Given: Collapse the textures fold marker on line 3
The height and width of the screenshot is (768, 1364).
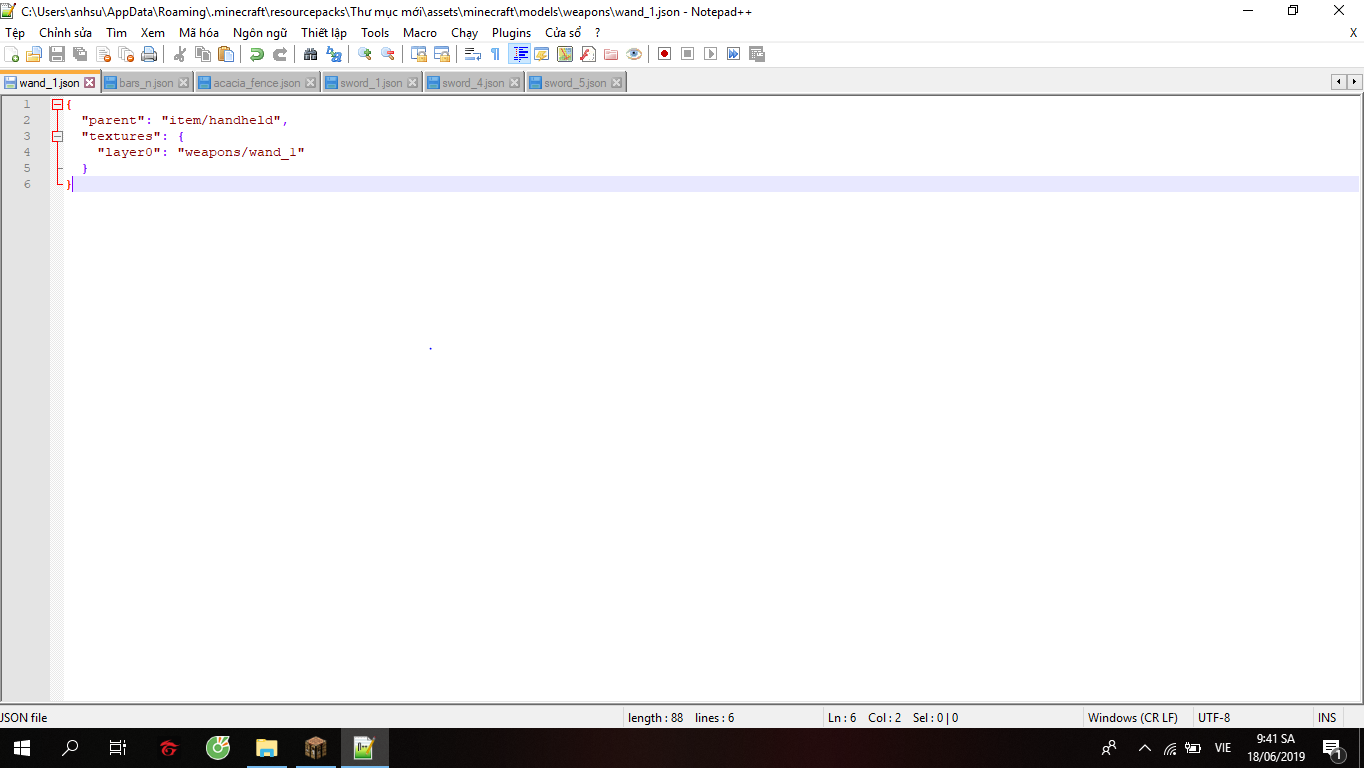Looking at the screenshot, I should coord(57,136).
